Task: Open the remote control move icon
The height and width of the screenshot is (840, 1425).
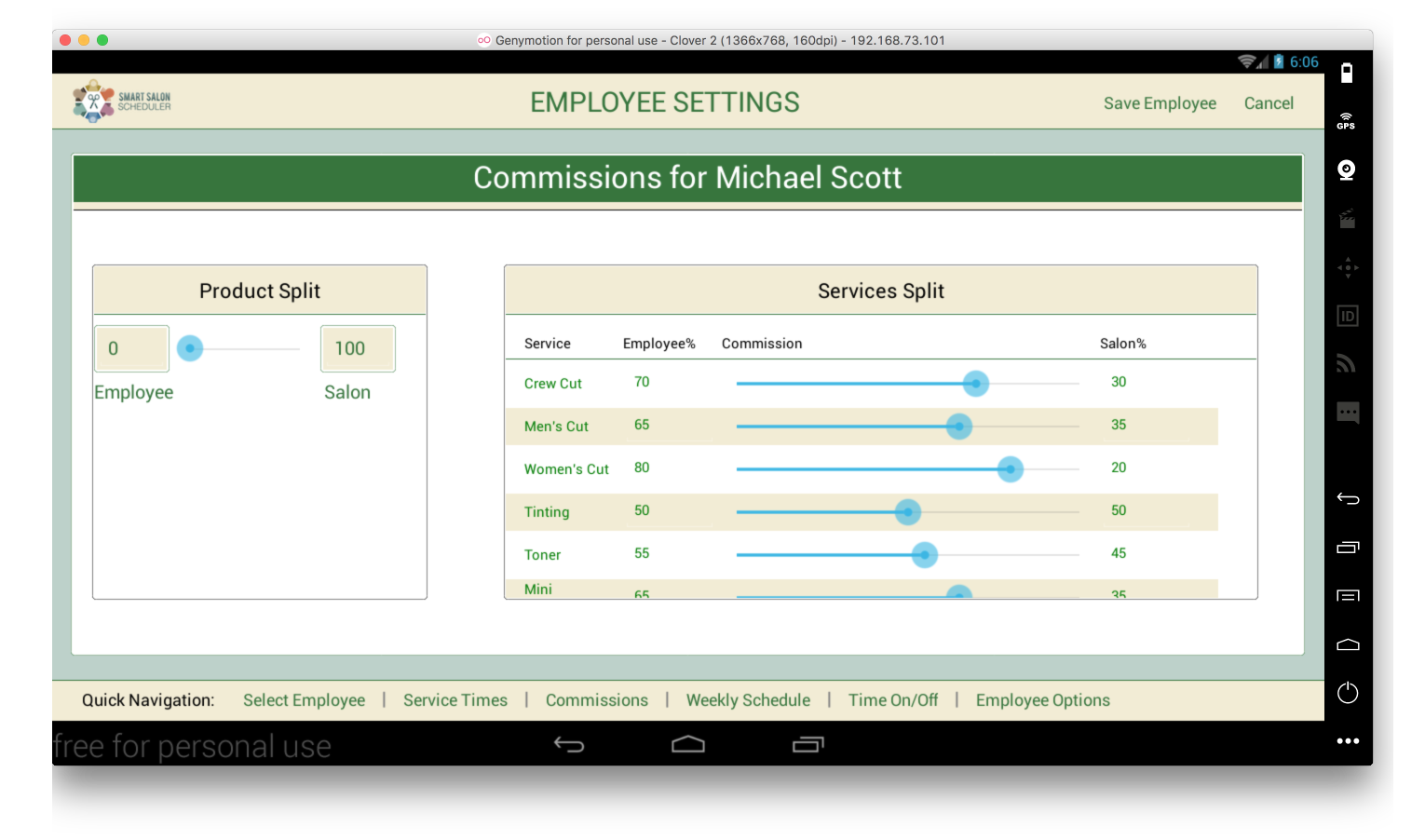Action: (x=1348, y=267)
